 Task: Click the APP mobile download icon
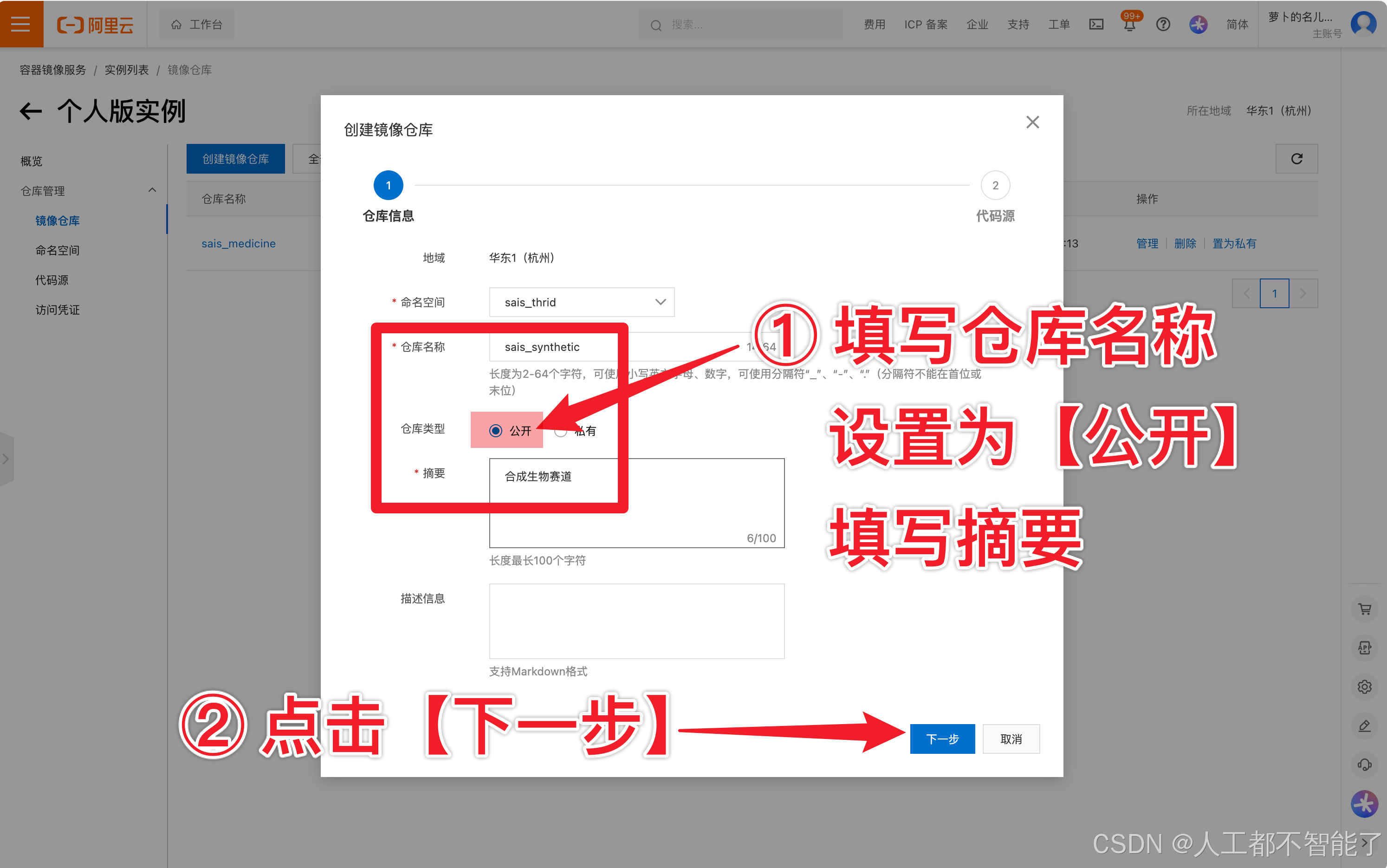click(x=1365, y=647)
